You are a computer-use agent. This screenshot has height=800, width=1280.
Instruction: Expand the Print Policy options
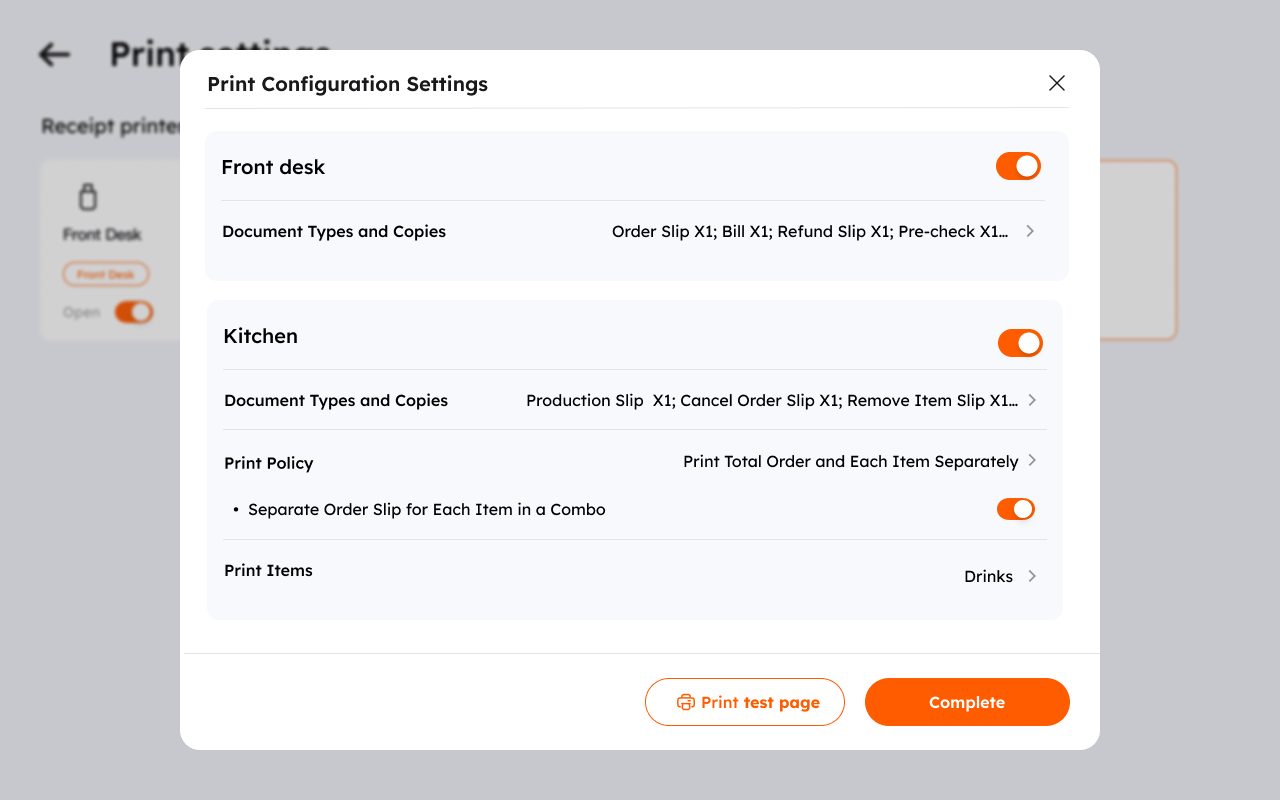[1034, 461]
